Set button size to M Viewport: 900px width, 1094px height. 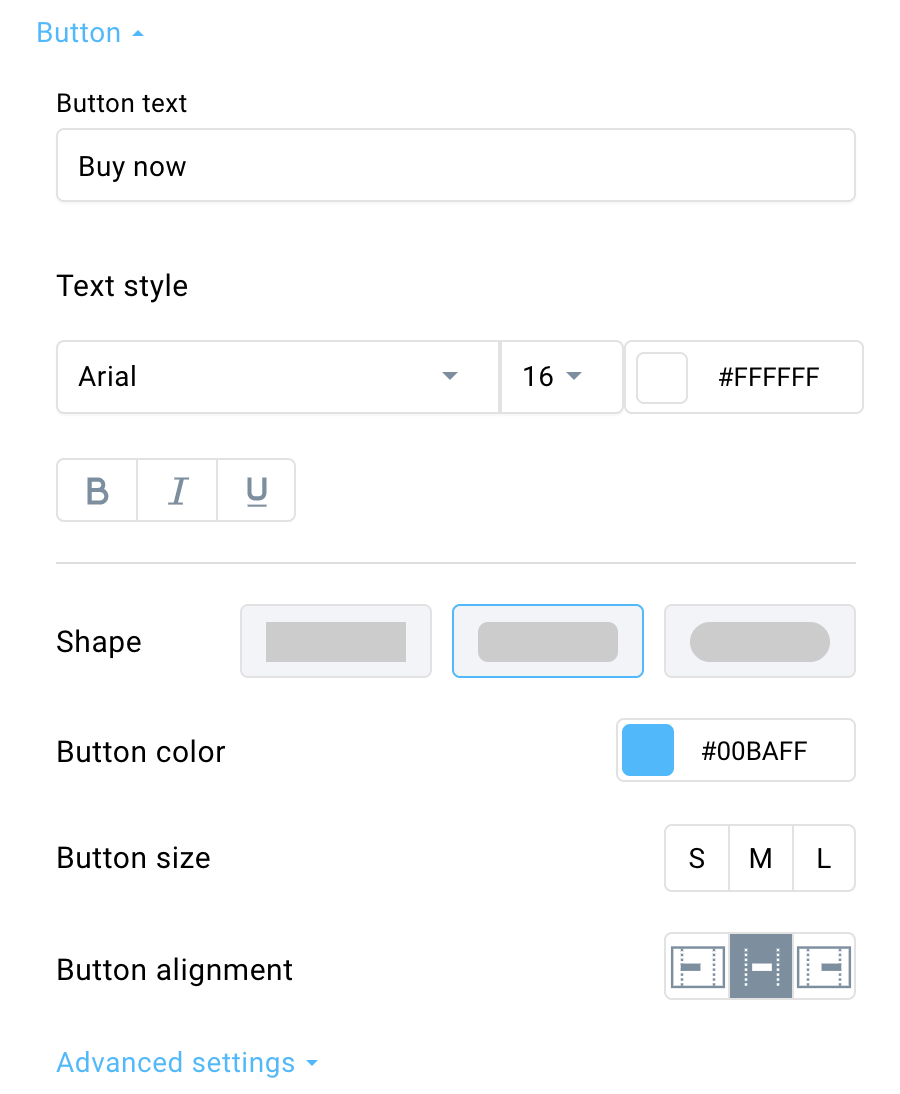tap(760, 858)
